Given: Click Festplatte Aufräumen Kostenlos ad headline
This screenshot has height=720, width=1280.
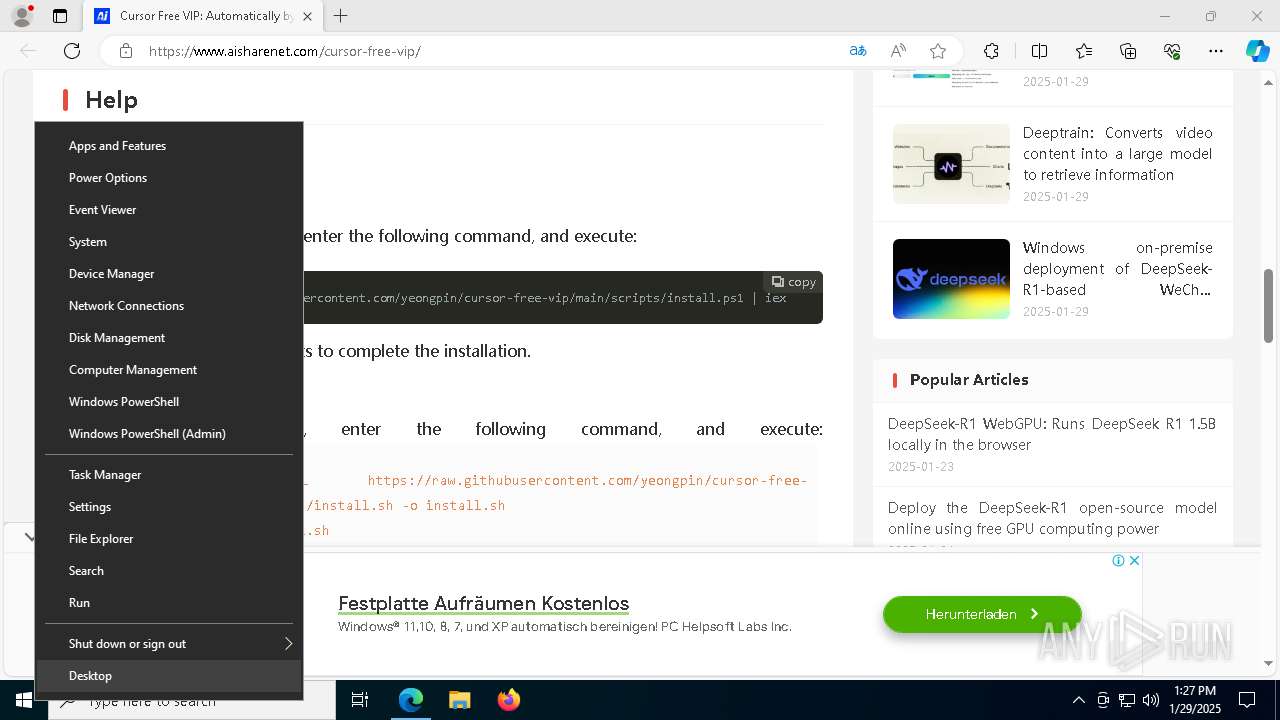Looking at the screenshot, I should point(484,604).
